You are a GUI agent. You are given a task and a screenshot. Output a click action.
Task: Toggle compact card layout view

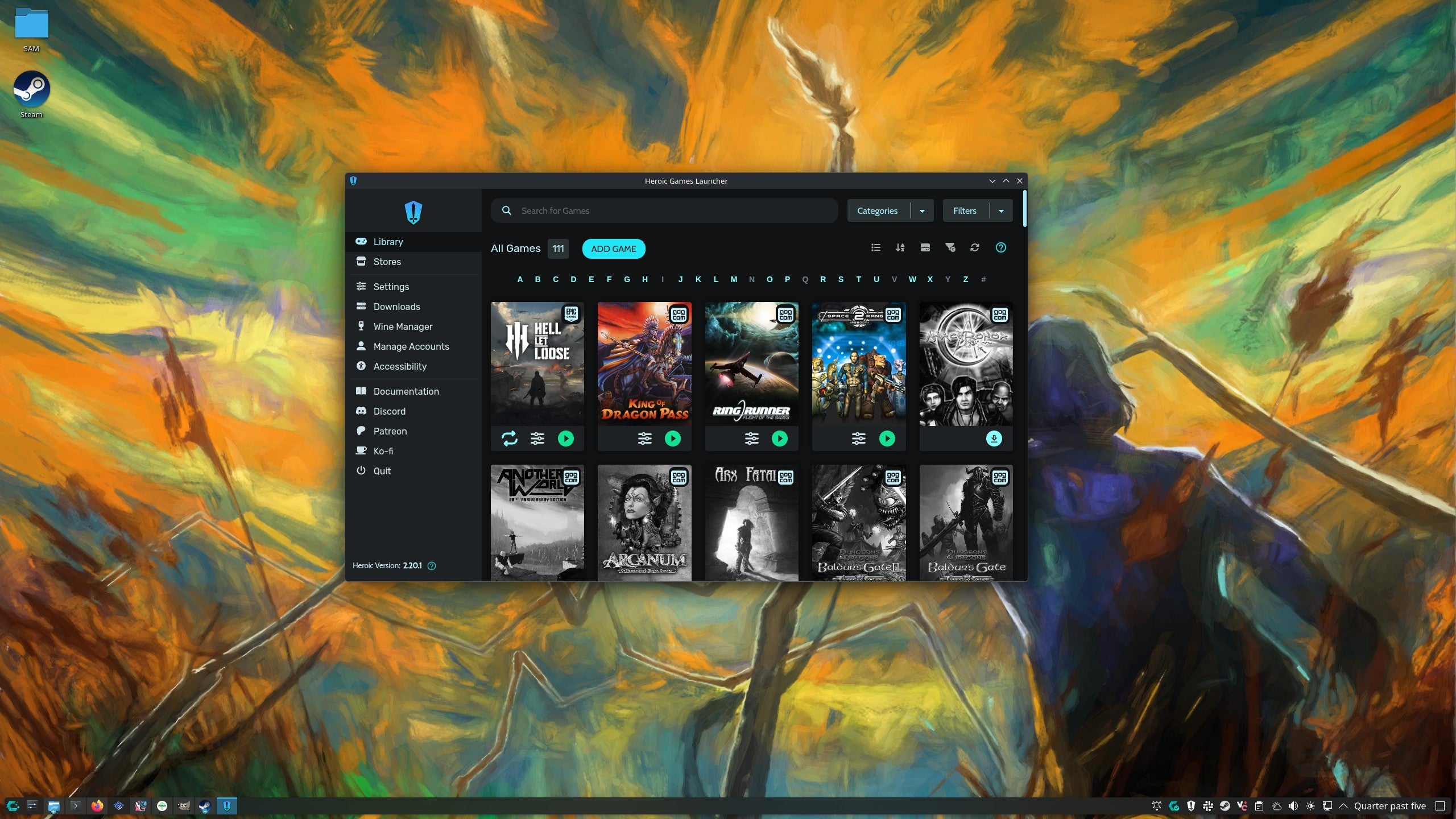(925, 247)
